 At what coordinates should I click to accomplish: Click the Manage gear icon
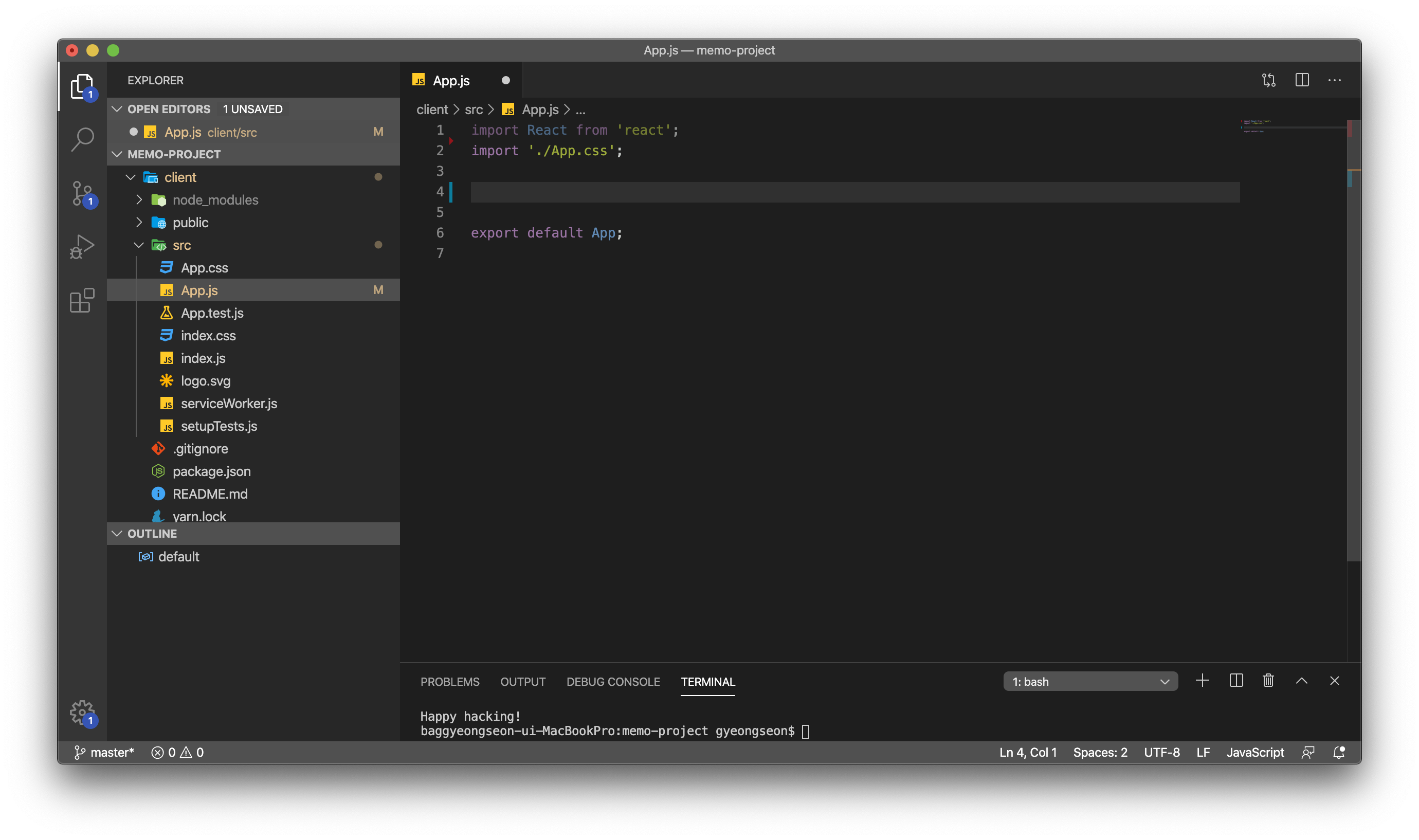83,712
